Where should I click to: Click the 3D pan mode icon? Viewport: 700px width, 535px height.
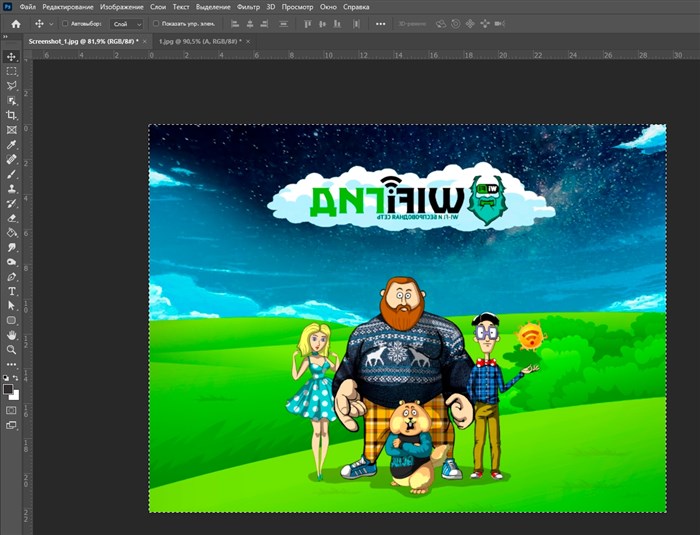(x=470, y=24)
